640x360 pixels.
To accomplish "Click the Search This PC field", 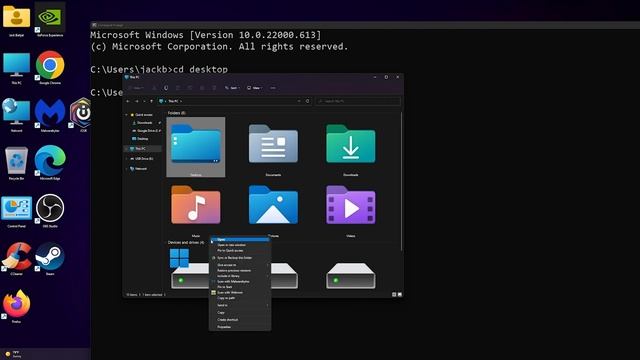I will [358, 101].
